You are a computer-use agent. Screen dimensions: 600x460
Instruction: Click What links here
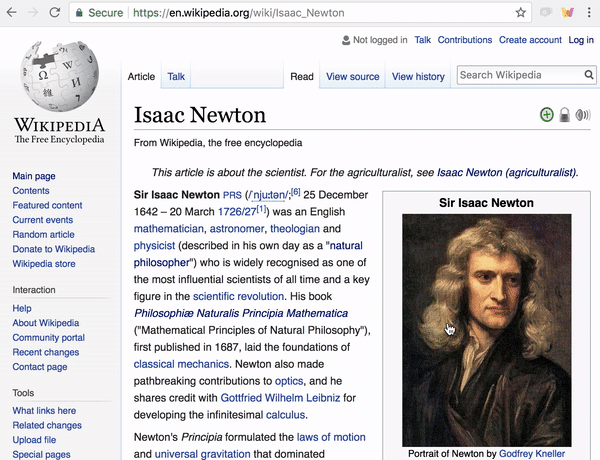[x=44, y=410]
